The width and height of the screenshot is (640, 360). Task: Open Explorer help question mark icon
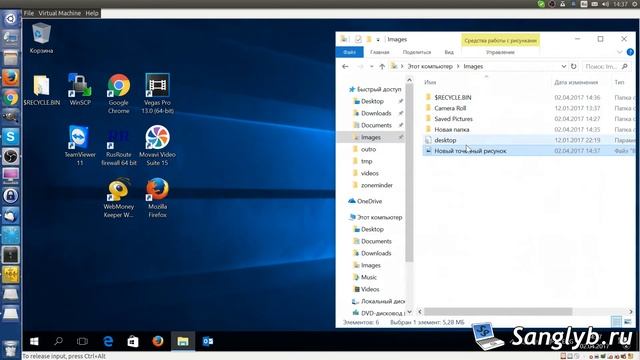(x=630, y=52)
